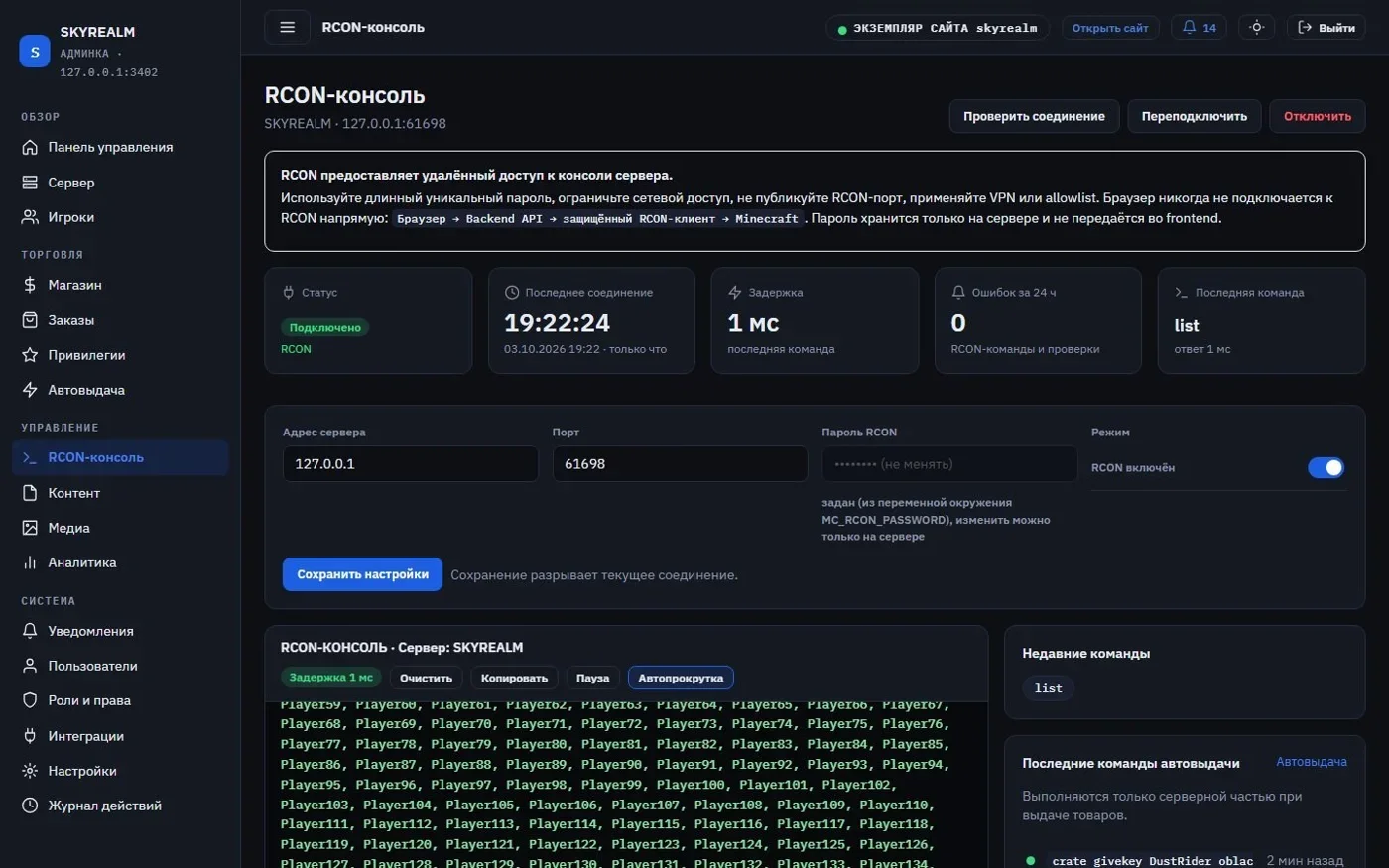The width and height of the screenshot is (1389, 868).
Task: Click the Медиа image icon
Action: [x=30, y=528]
